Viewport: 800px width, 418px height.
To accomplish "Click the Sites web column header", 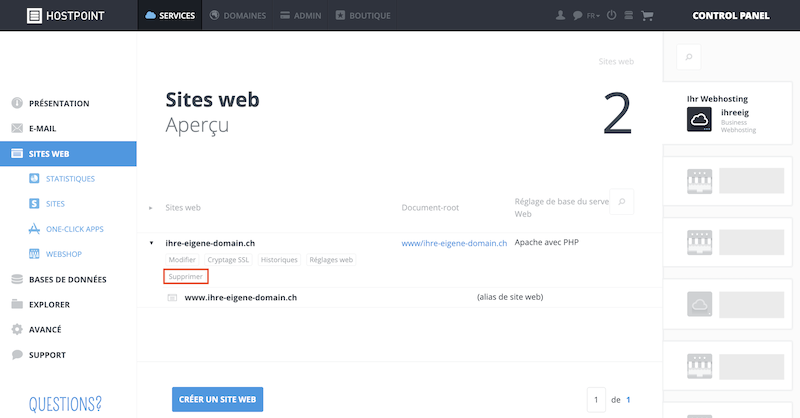I will 183,208.
